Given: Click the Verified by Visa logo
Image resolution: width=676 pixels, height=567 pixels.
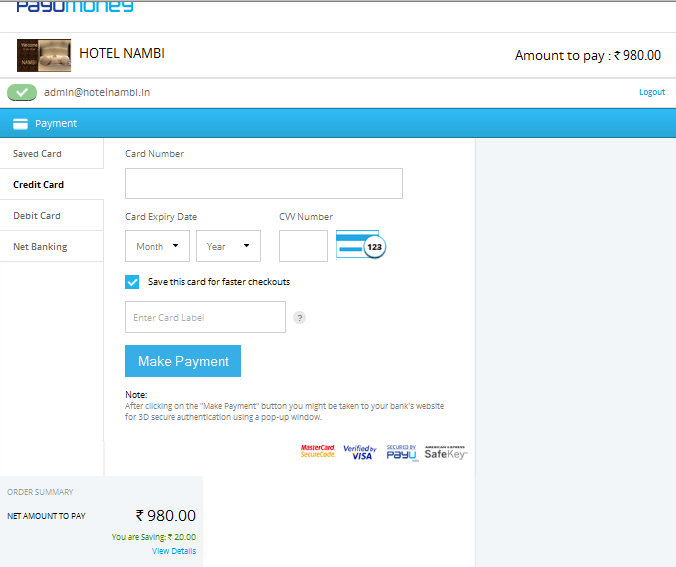Looking at the screenshot, I should tap(360, 452).
